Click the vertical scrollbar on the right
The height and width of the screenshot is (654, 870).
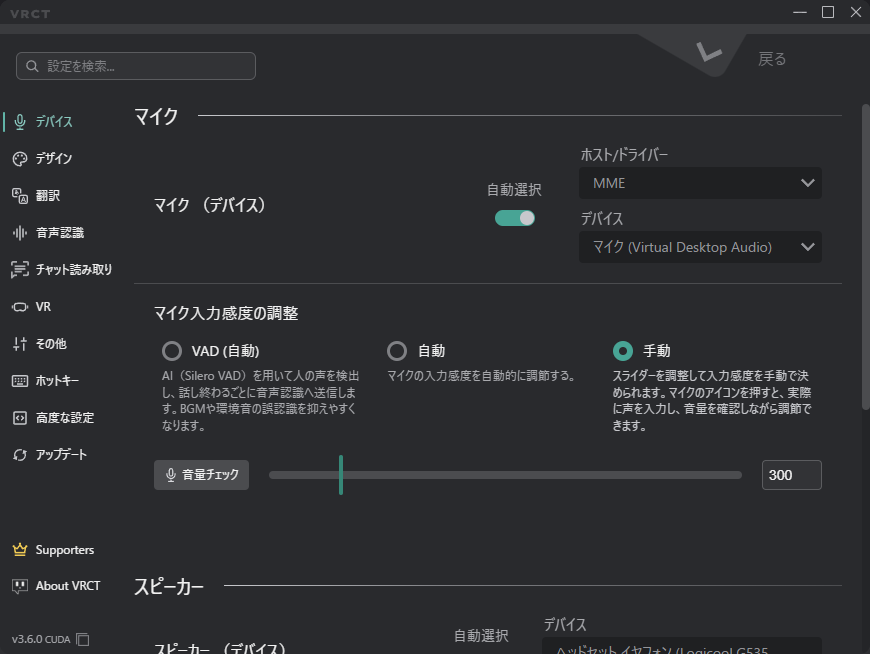coord(866,257)
